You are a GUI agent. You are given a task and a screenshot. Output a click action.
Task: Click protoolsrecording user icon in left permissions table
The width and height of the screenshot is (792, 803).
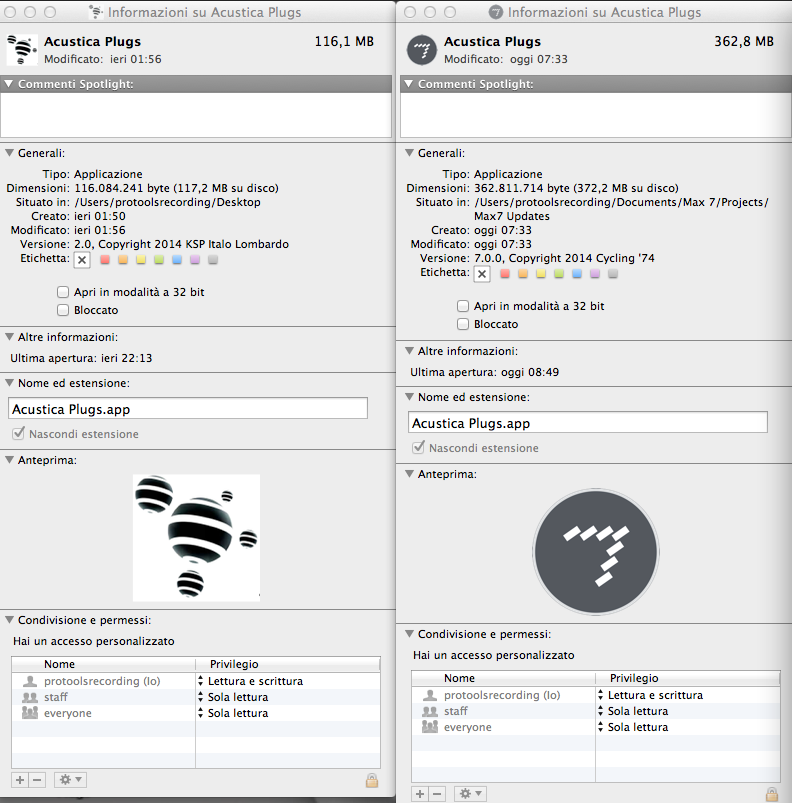click(x=30, y=681)
